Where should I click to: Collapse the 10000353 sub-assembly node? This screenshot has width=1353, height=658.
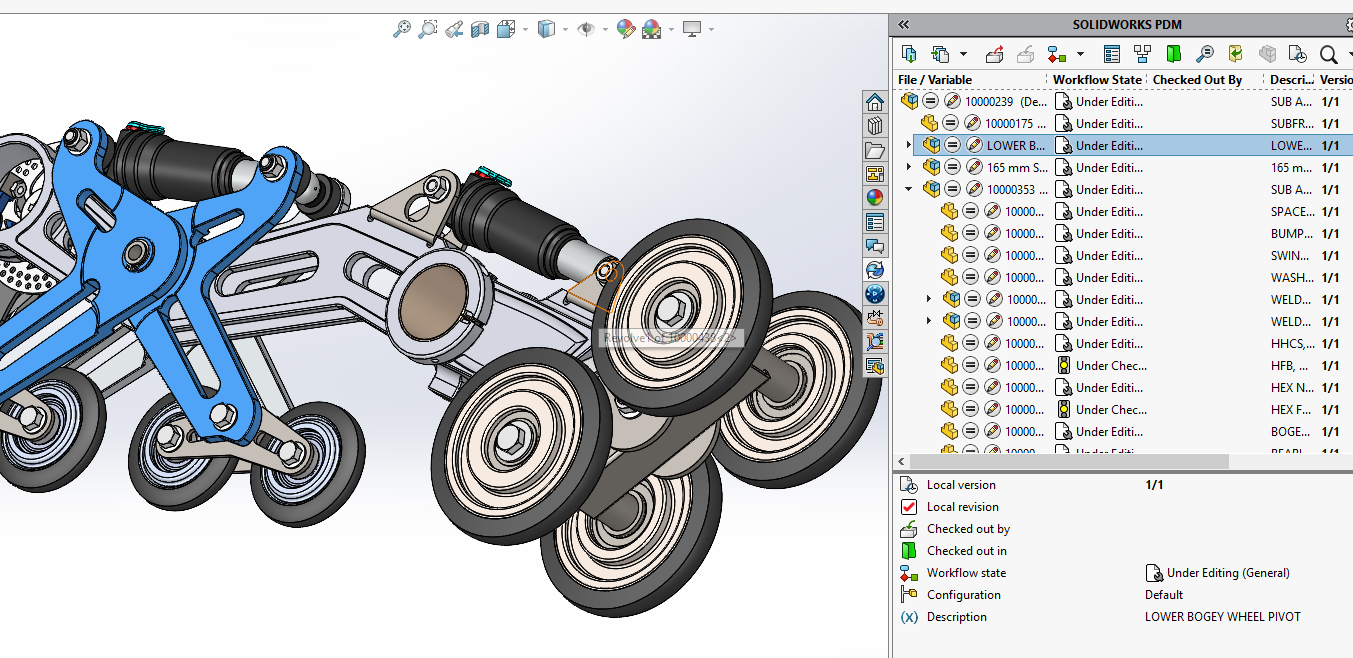click(x=909, y=188)
